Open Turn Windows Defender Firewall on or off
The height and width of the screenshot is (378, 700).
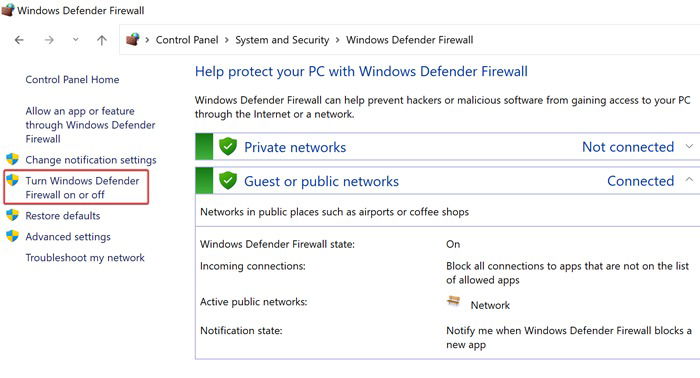pyautogui.click(x=82, y=187)
